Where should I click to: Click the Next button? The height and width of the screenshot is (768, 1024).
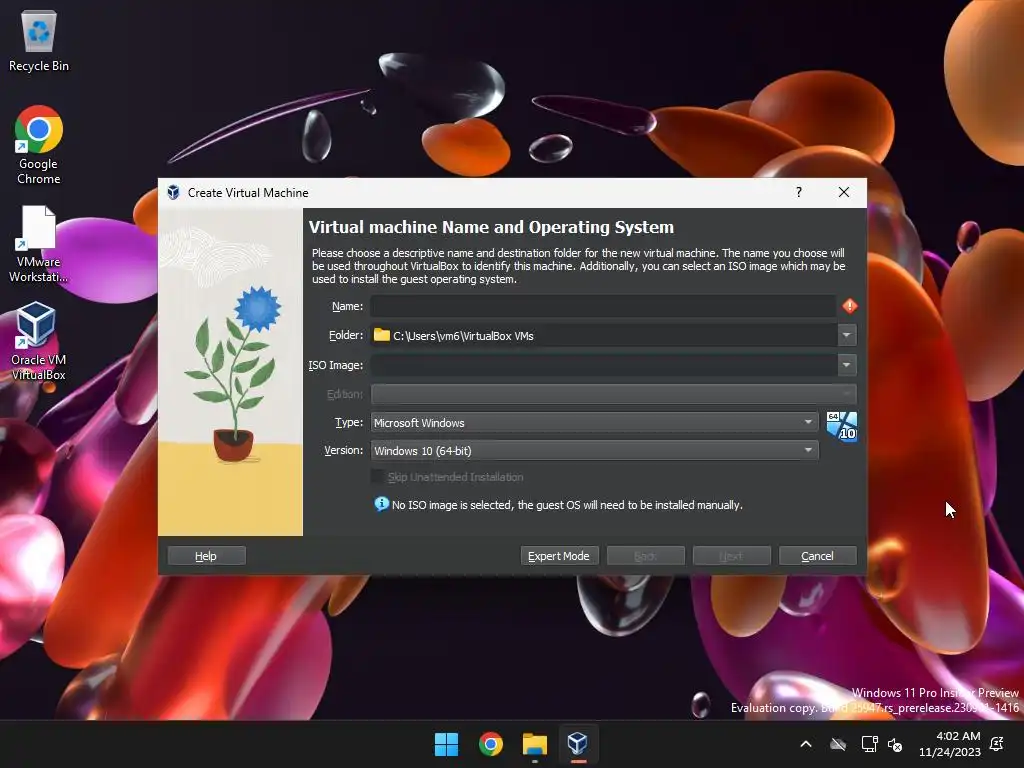tap(731, 556)
